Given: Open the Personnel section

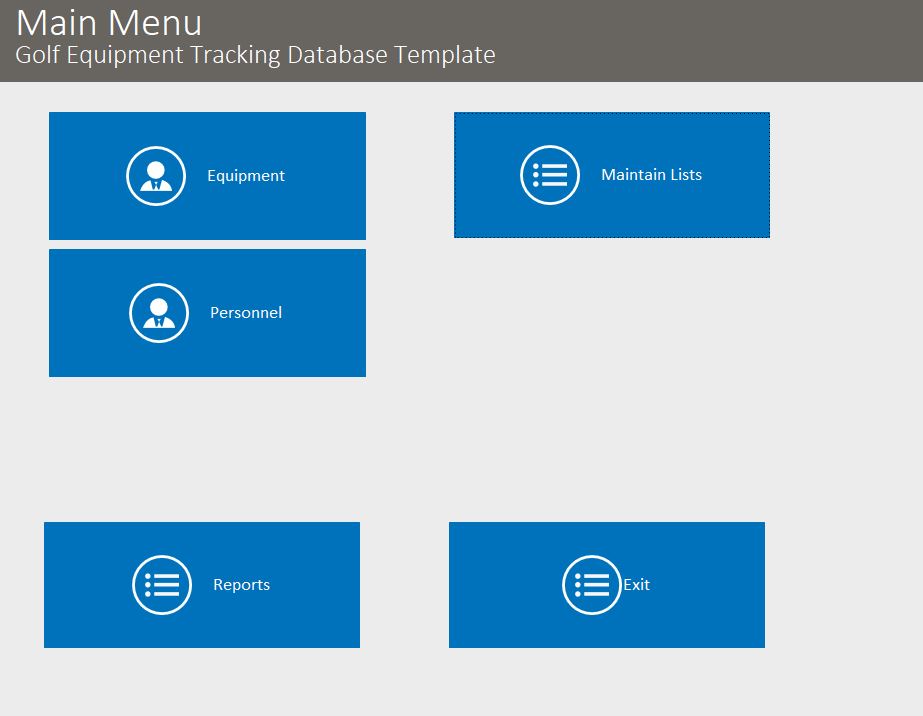Looking at the screenshot, I should click(207, 313).
